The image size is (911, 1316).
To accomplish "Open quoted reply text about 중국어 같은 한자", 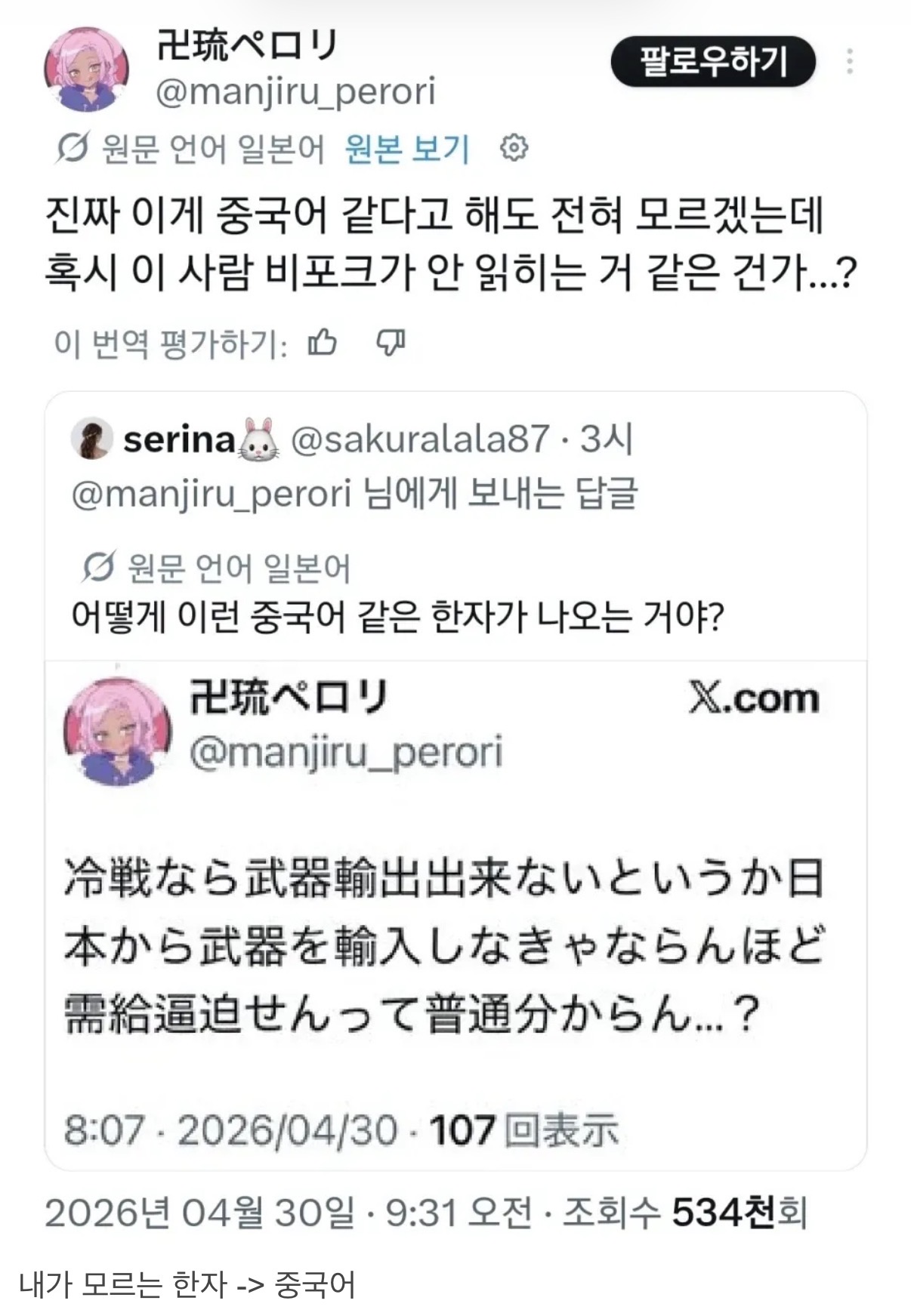I will pos(397,617).
